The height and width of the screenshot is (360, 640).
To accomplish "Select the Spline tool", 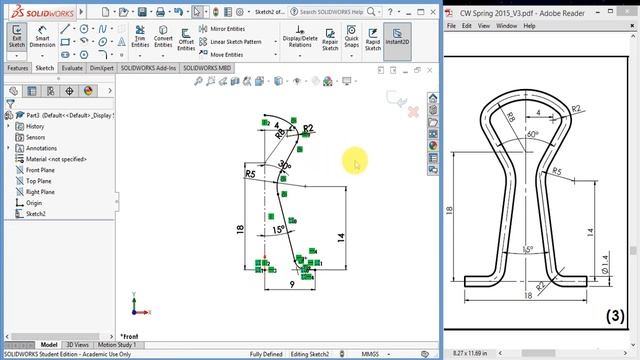I will click(102, 29).
